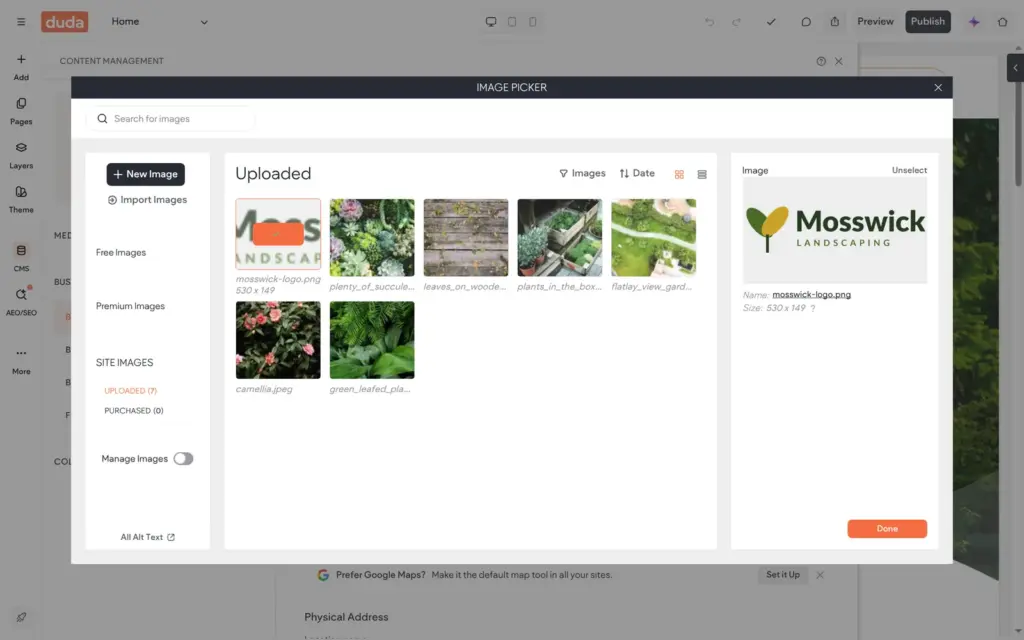Click Set it Up for Google Maps
Screen dimensions: 1024x640
[x=782, y=575]
